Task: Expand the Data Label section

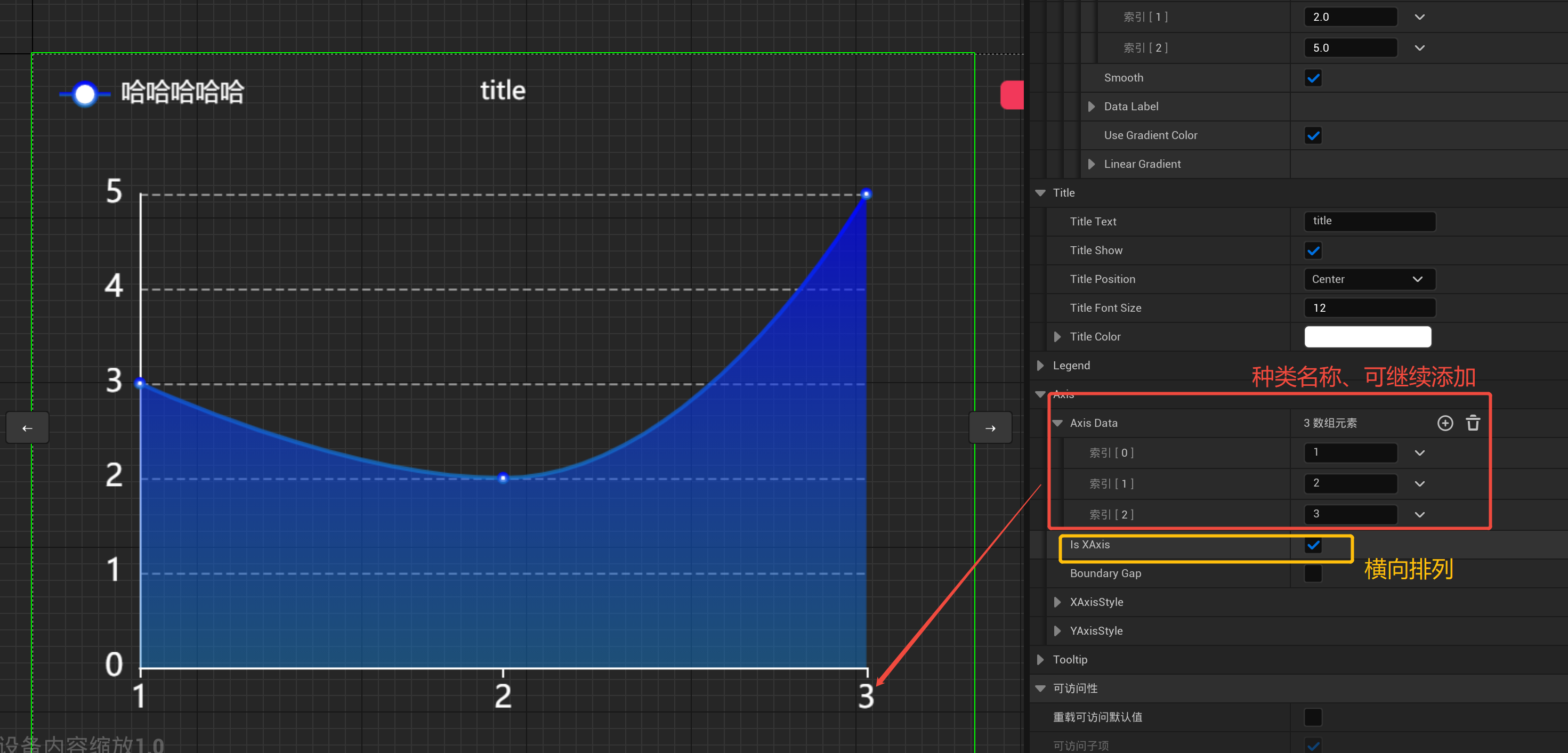Action: click(x=1092, y=106)
